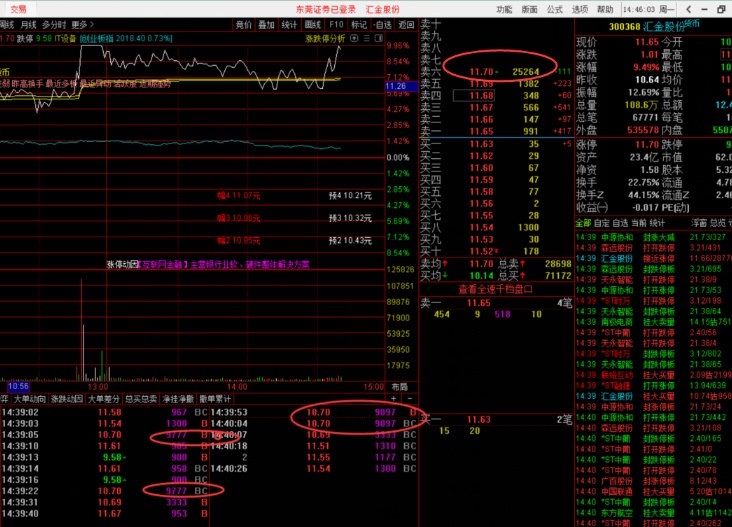Screen dimensions: 732x527
Task: Click the 买一 price 11.63 in order book
Action: [481, 144]
